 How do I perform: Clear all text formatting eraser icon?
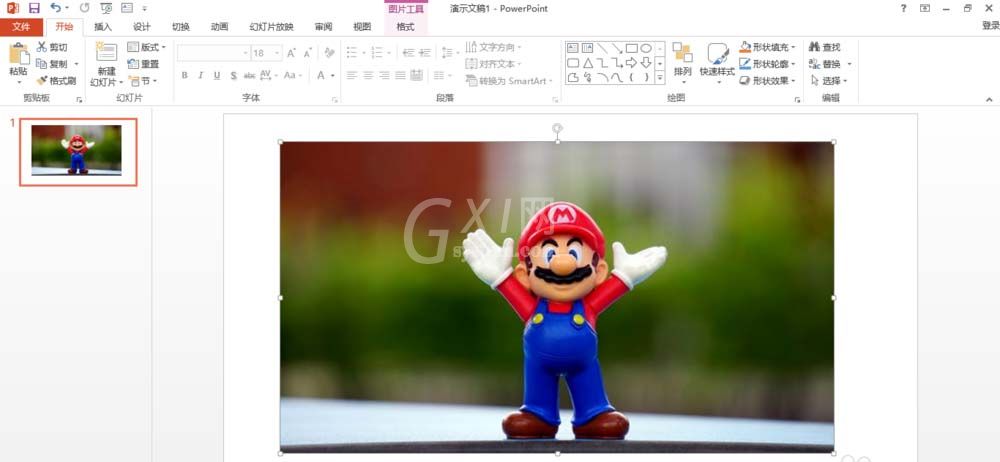(x=329, y=53)
